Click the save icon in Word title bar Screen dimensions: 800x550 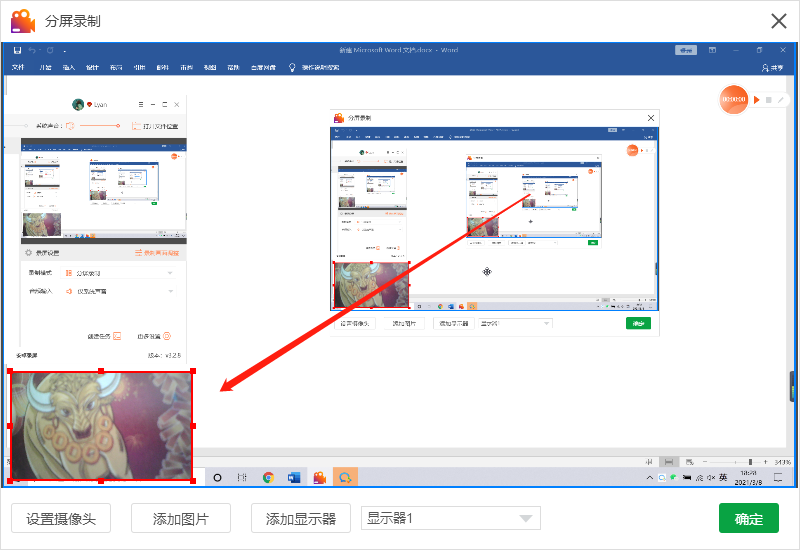point(17,50)
